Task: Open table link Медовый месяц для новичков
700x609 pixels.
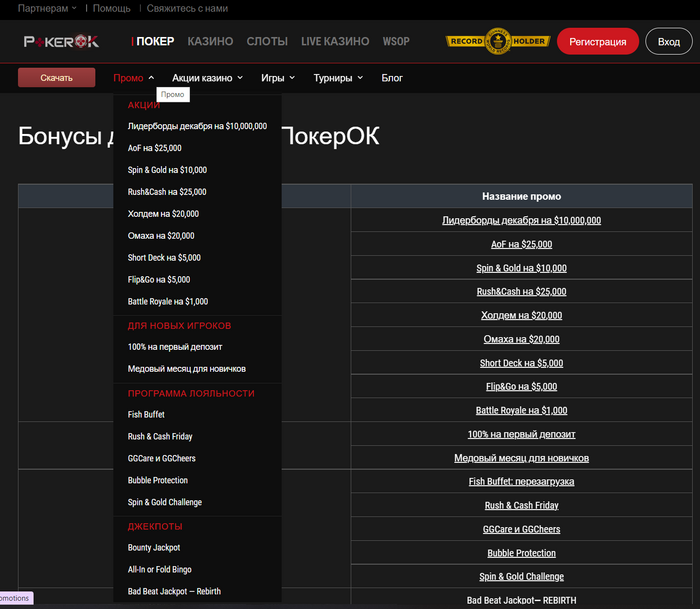Action: tap(521, 458)
